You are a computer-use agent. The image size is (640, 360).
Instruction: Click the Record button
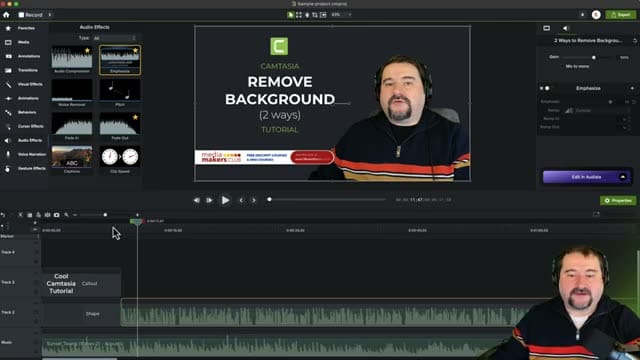tap(31, 15)
